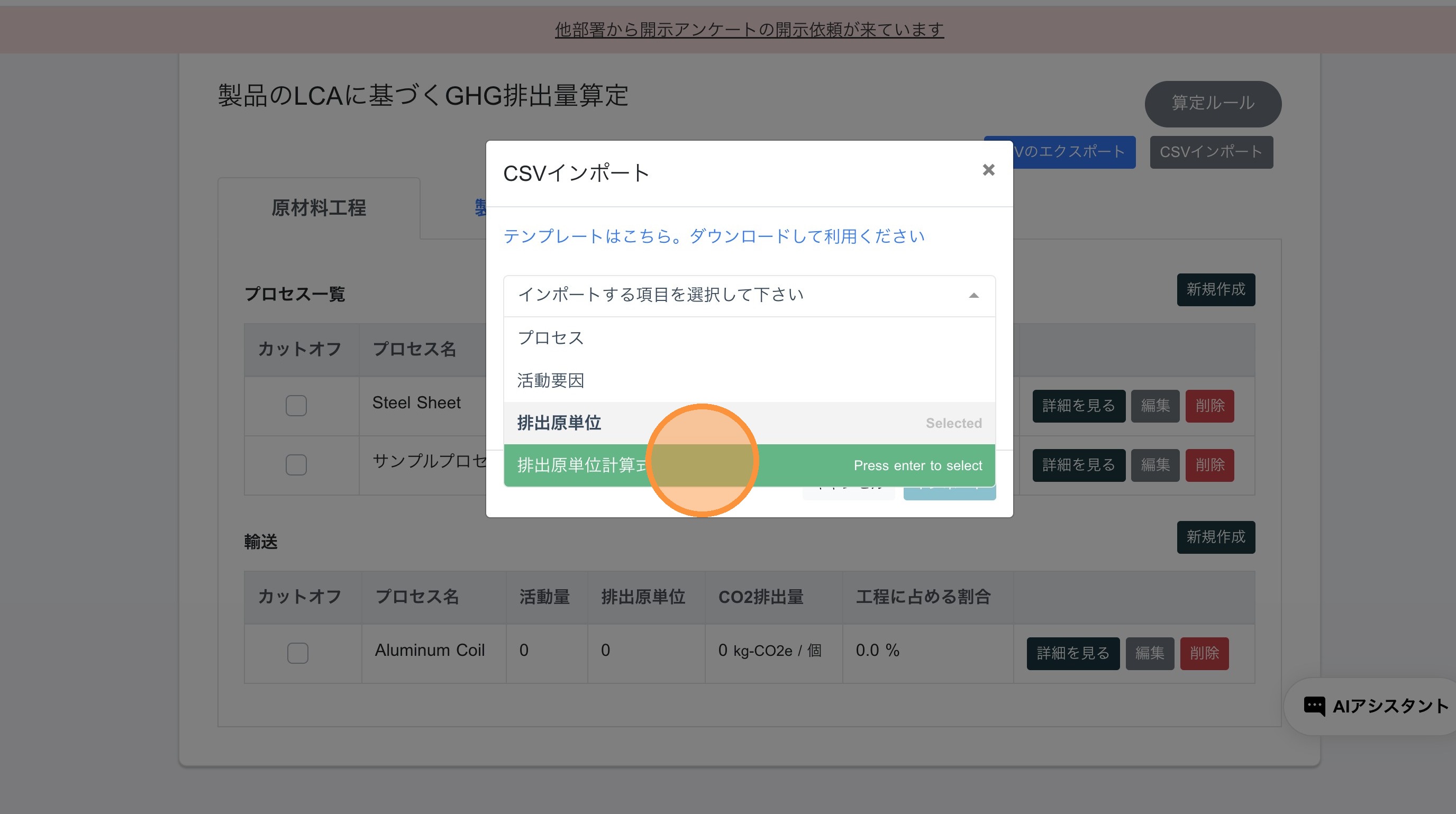The width and height of the screenshot is (1456, 814).
Task: View details for Aluminum Coil row
Action: point(1072,654)
